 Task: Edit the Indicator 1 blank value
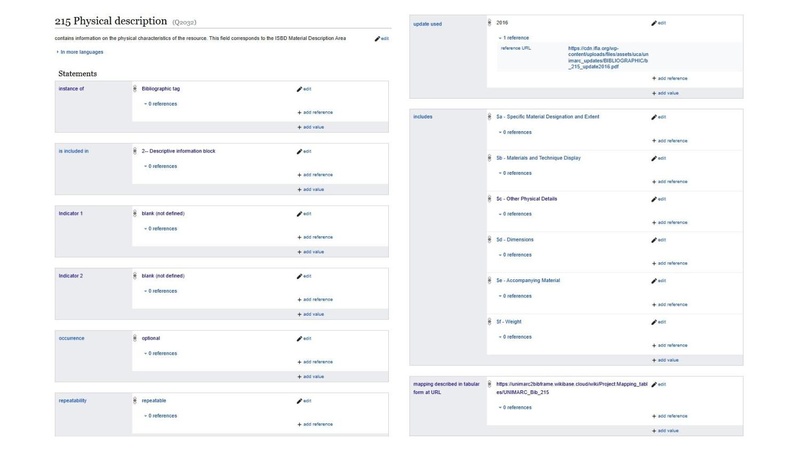(x=304, y=214)
